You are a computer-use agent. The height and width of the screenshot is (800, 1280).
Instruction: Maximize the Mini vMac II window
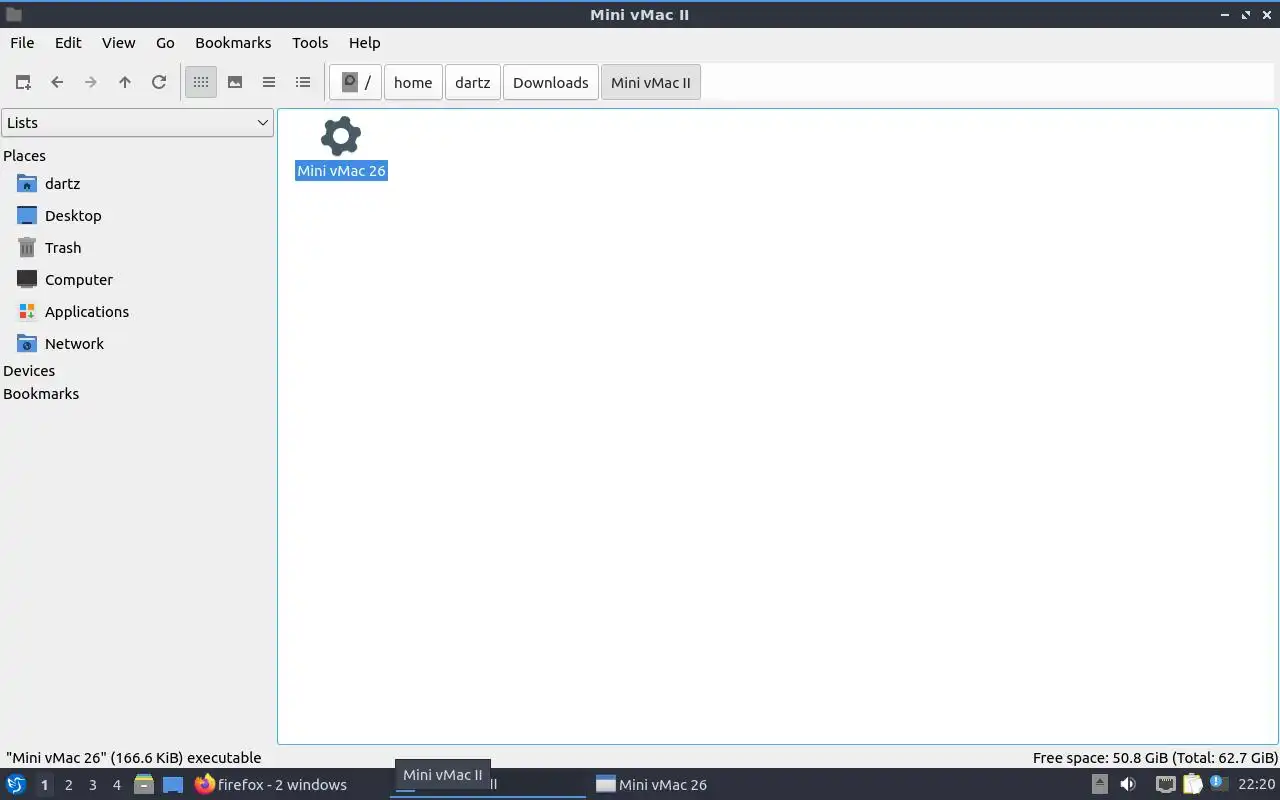point(1246,15)
